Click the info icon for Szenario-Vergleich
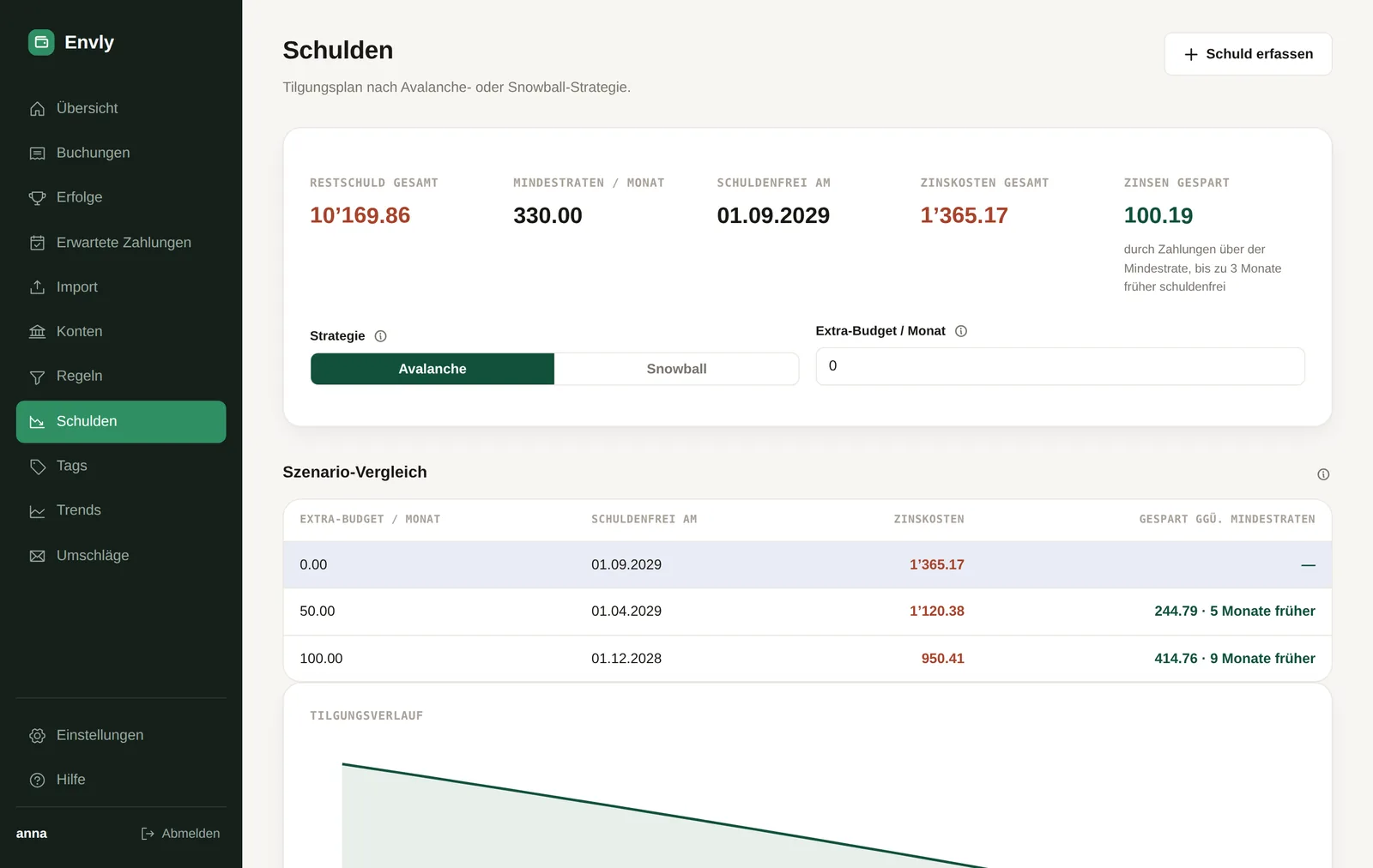Viewport: 1373px width, 868px height. coord(1323,474)
